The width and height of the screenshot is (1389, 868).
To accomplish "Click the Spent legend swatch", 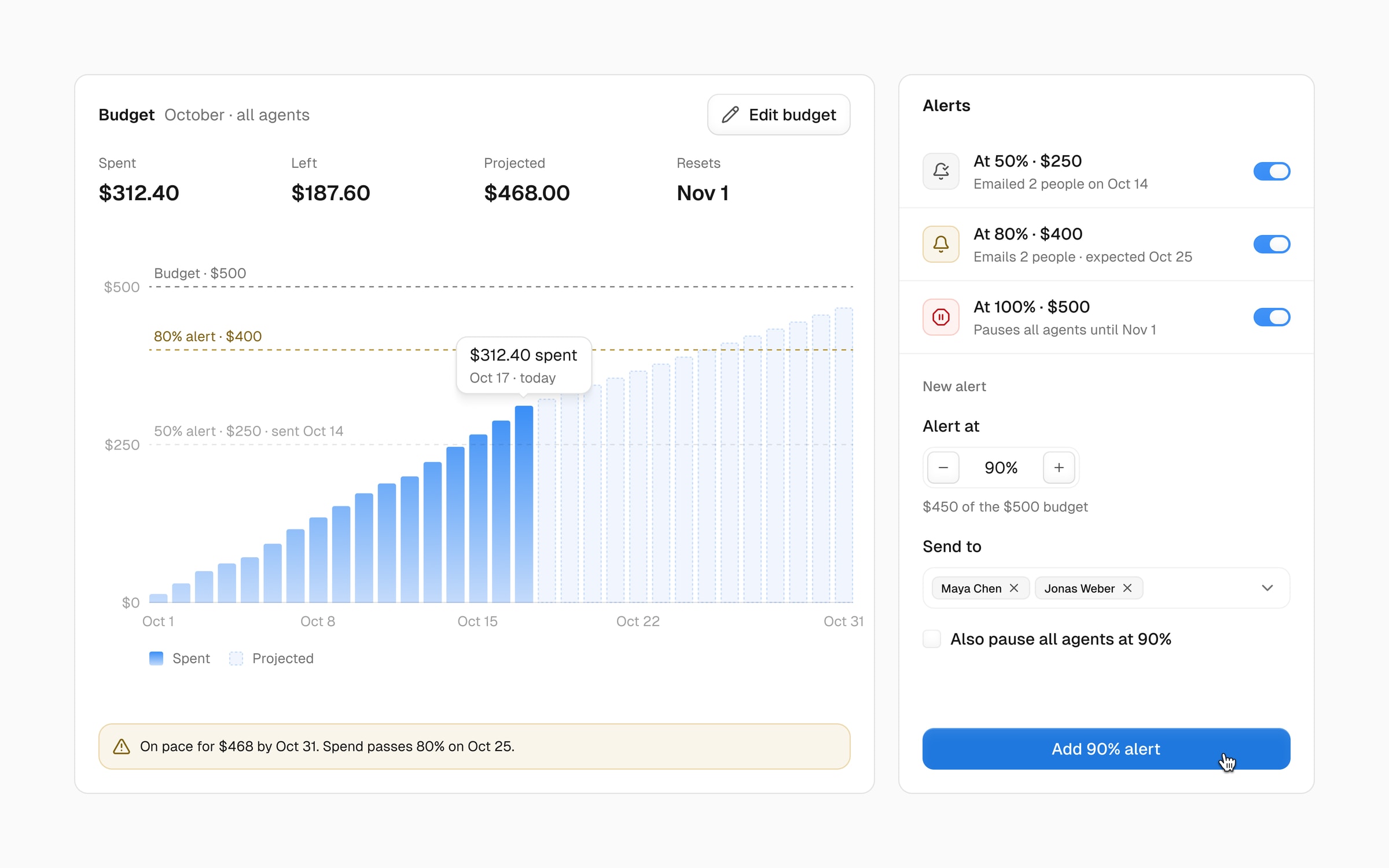I will (x=156, y=659).
